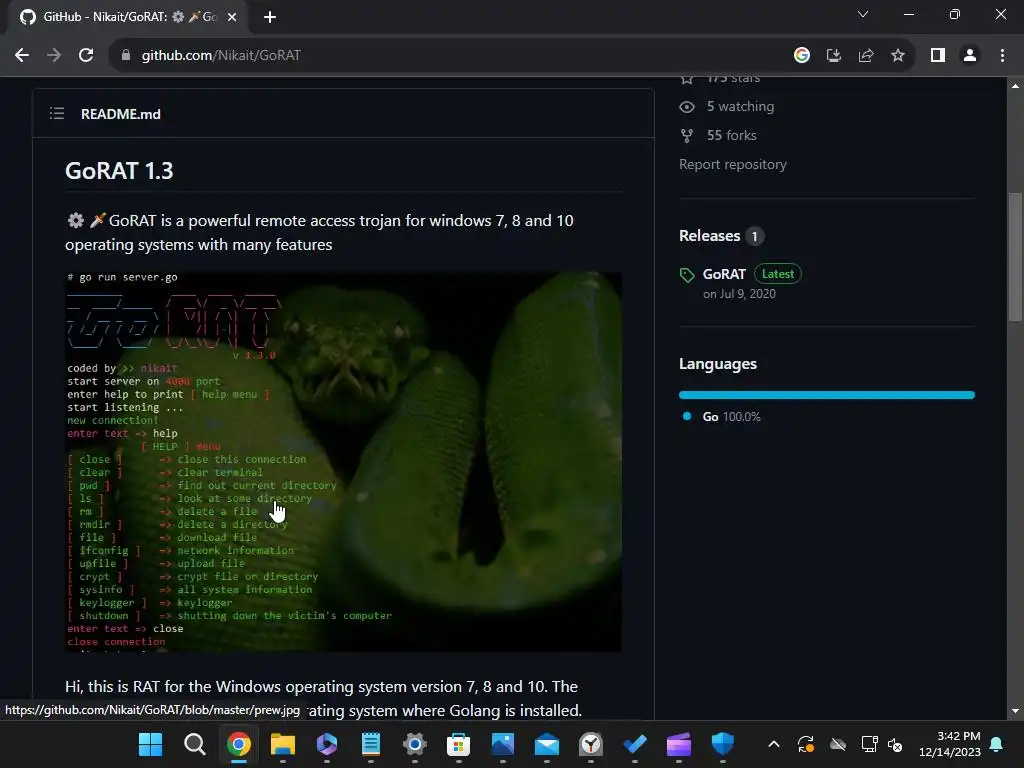This screenshot has width=1024, height=768.
Task: View site security lock information
Action: pos(126,56)
